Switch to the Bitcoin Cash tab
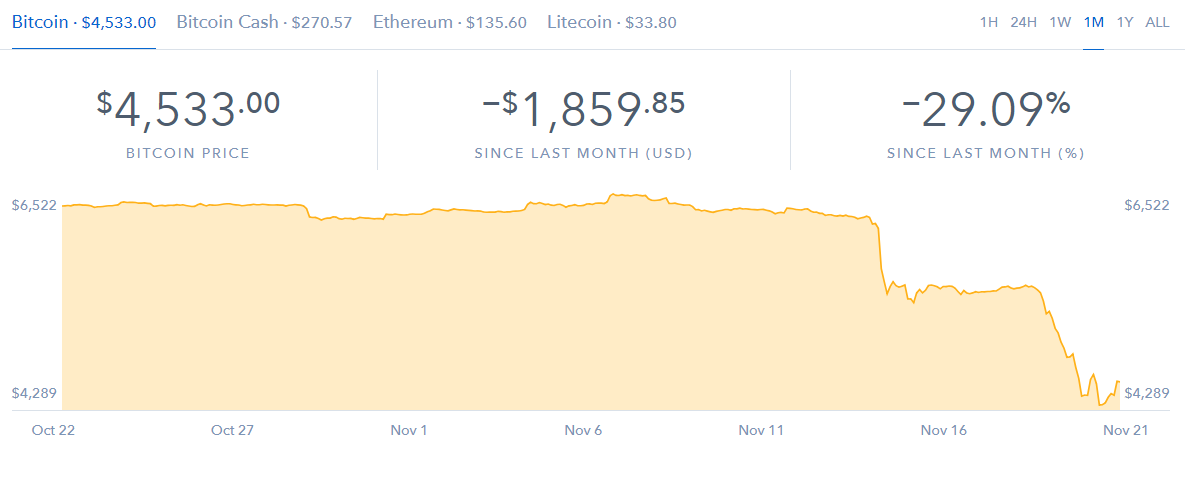The height and width of the screenshot is (478, 1185). click(x=264, y=22)
